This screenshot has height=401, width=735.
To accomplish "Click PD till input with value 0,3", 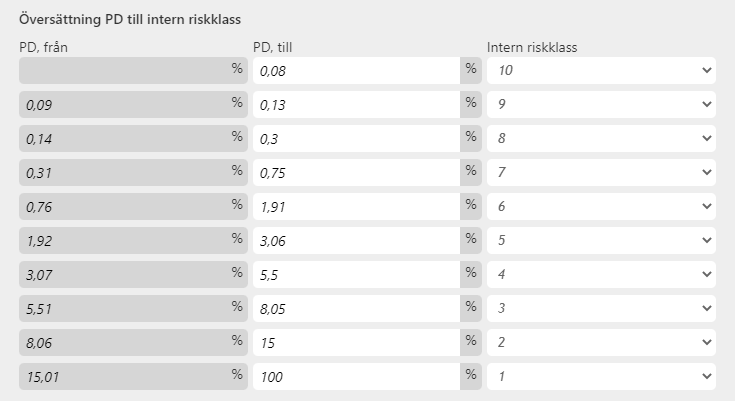I will pos(356,138).
